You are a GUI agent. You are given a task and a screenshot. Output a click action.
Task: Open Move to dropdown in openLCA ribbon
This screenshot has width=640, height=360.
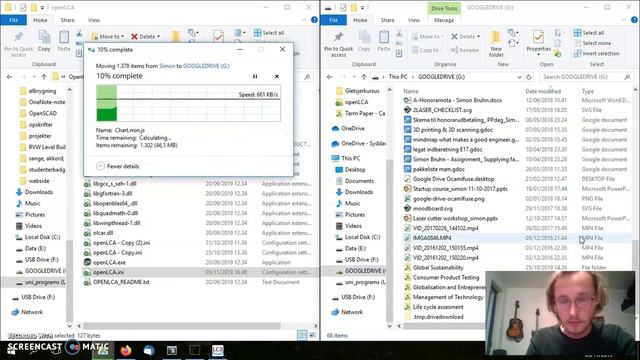108,36
